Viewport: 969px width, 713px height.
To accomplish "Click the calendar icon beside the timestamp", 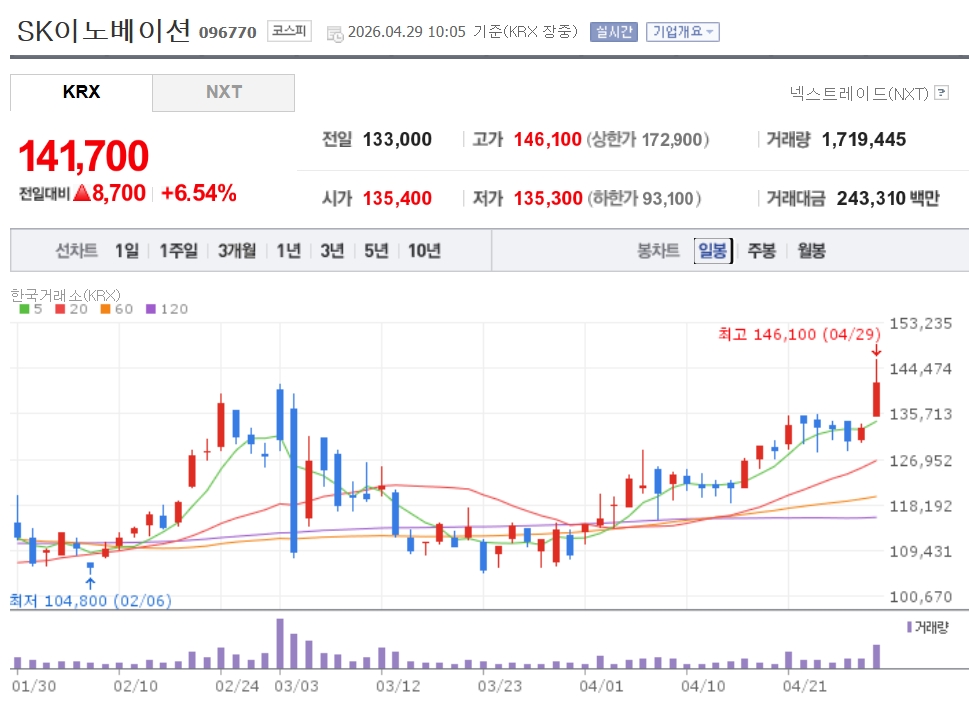I will tap(334, 32).
